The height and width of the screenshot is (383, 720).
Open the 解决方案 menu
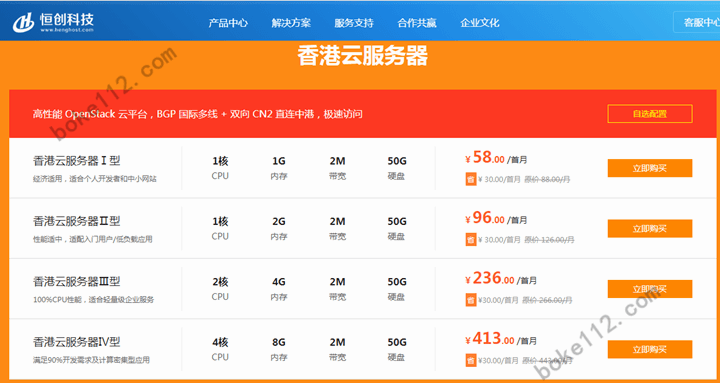(291, 23)
